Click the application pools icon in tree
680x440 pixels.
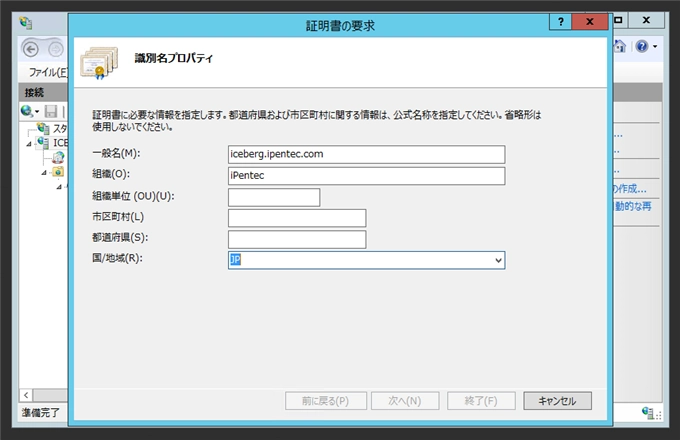click(x=59, y=157)
